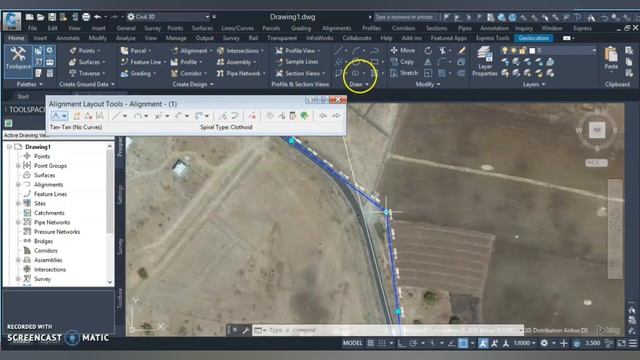This screenshot has width=640, height=360.
Task: Click Undo arrow in Alignment Layout Tools
Action: click(x=323, y=116)
